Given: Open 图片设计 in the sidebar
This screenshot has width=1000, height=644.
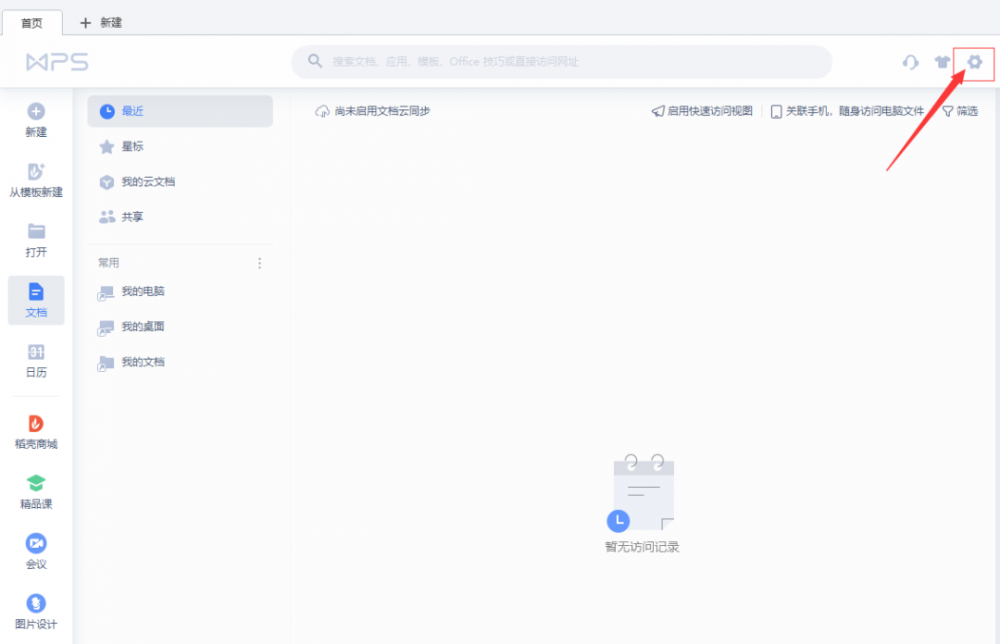Looking at the screenshot, I should click(x=36, y=612).
